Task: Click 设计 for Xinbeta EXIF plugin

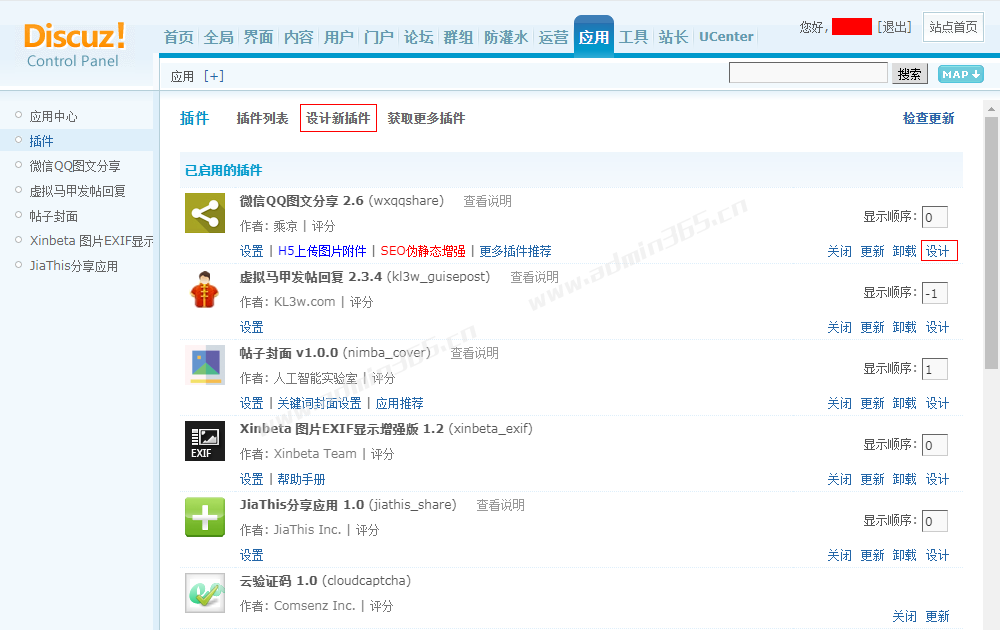Action: pyautogui.click(x=937, y=479)
